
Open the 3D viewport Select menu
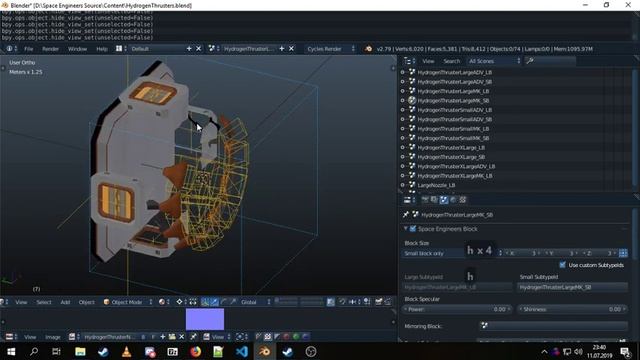point(44,302)
